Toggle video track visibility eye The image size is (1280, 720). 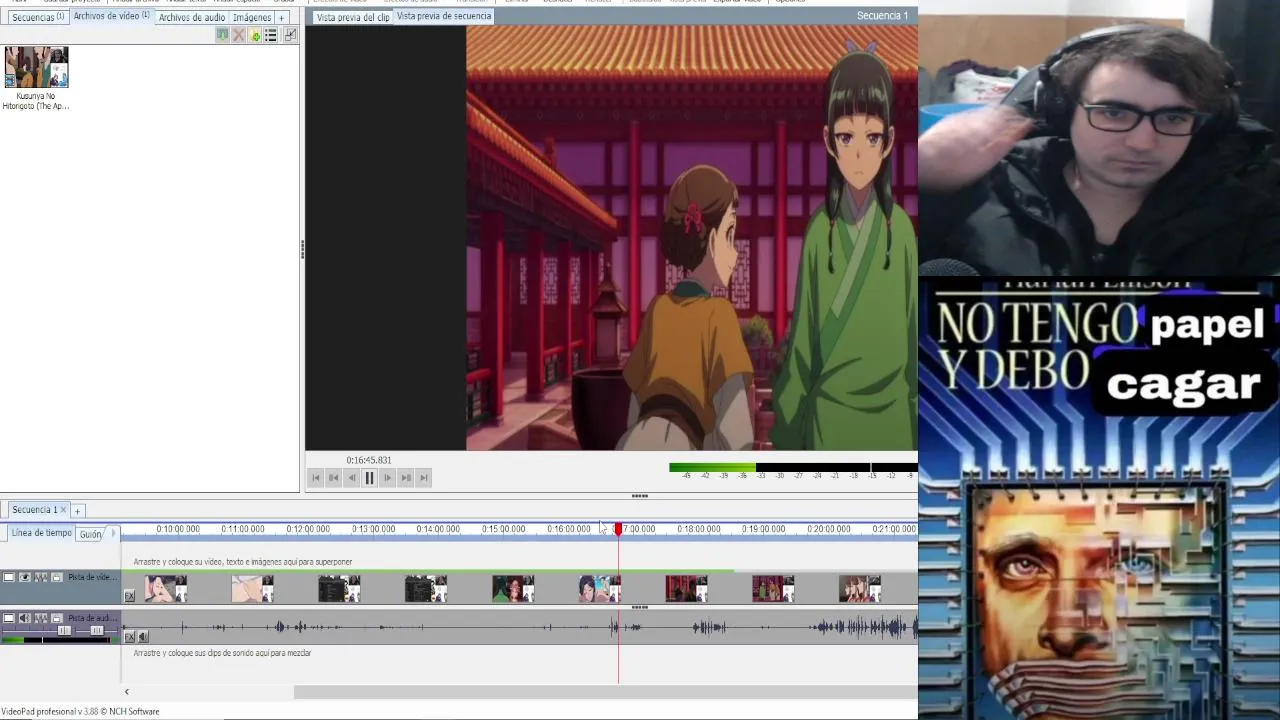coord(25,577)
